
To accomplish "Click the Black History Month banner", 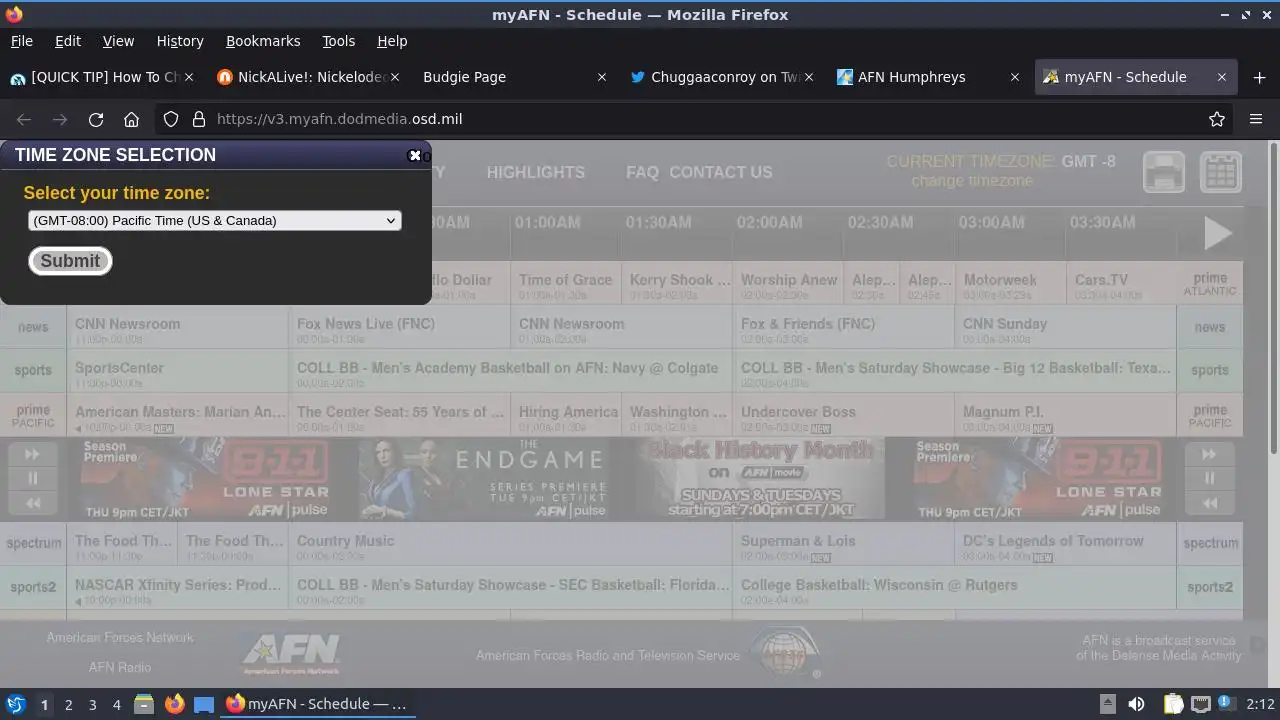I will point(761,479).
